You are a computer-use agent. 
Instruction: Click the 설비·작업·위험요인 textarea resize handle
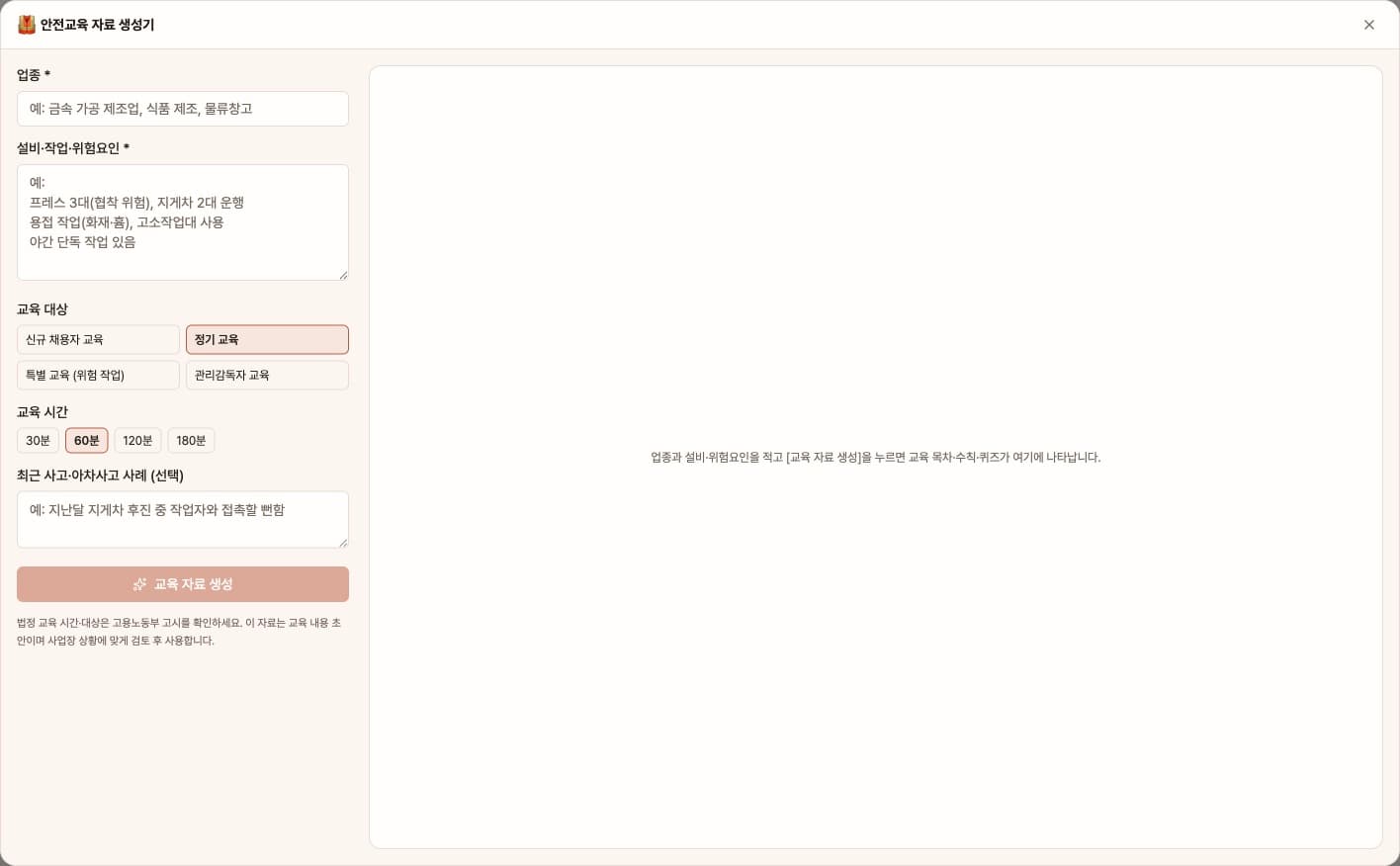(343, 275)
